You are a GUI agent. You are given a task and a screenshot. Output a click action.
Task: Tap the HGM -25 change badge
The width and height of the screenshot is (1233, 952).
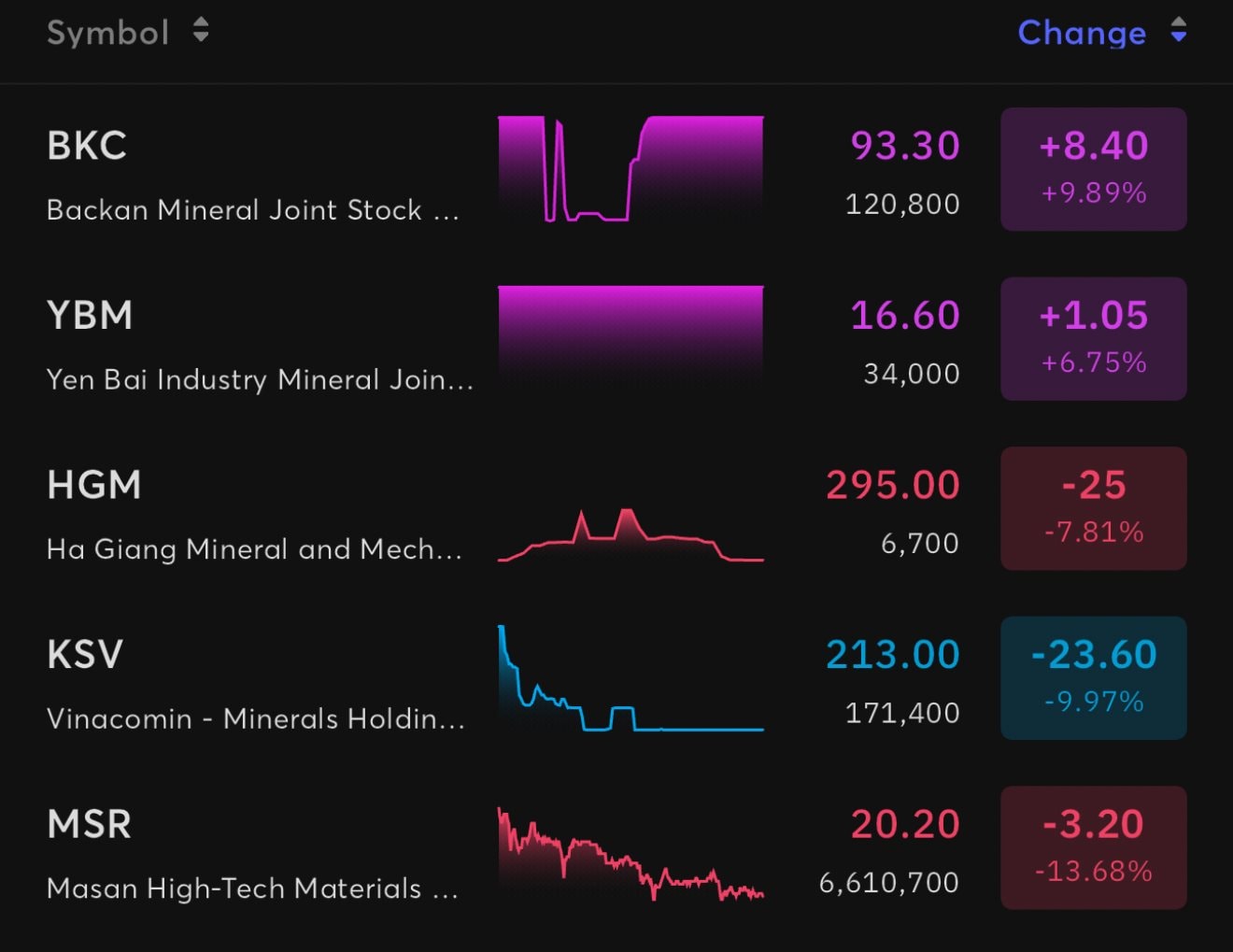pyautogui.click(x=1094, y=508)
